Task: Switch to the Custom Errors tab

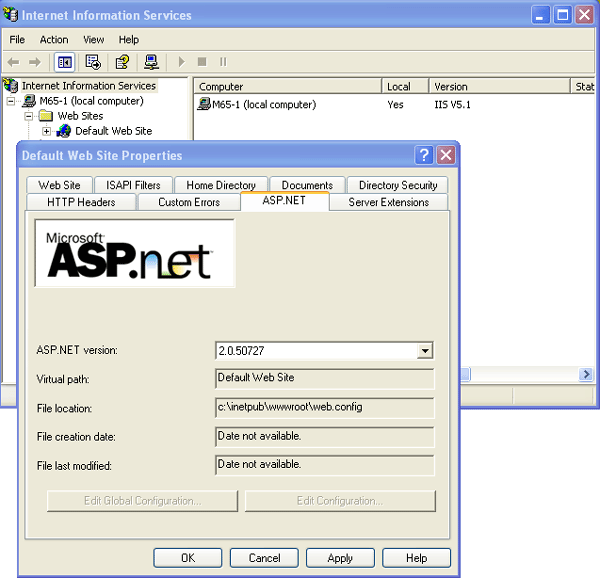Action: 189,202
